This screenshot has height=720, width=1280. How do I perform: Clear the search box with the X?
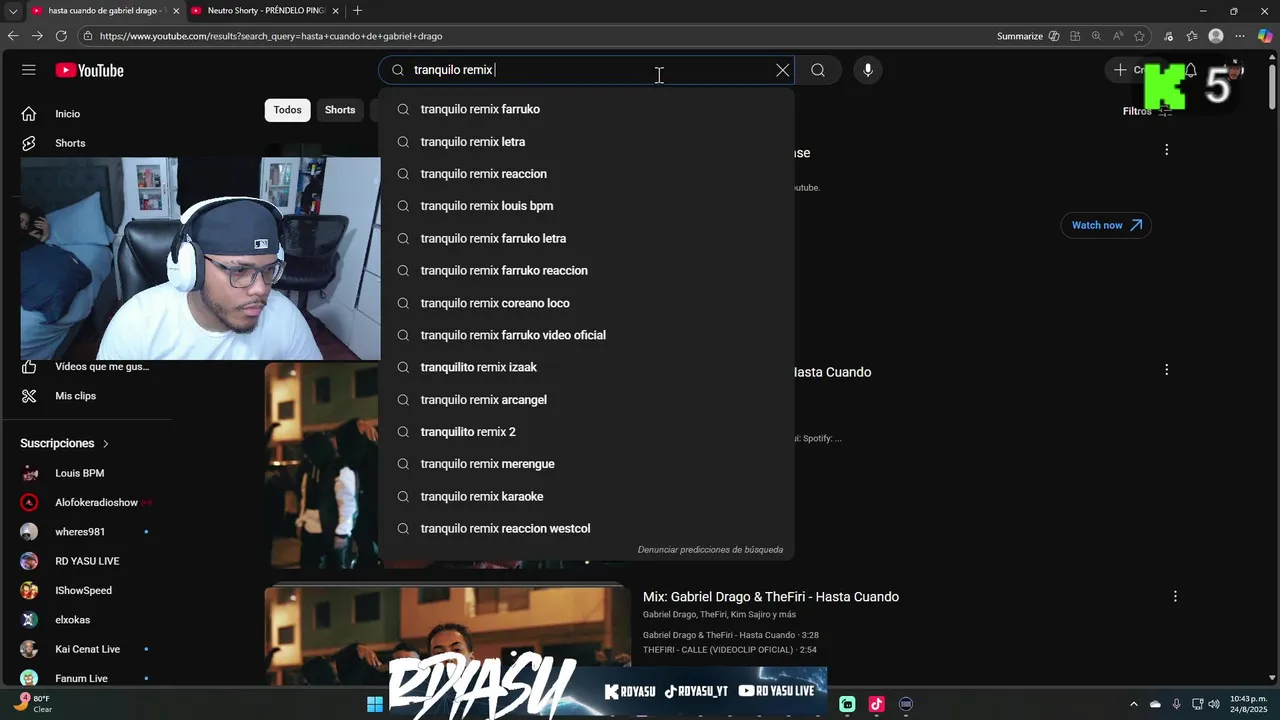pos(783,70)
